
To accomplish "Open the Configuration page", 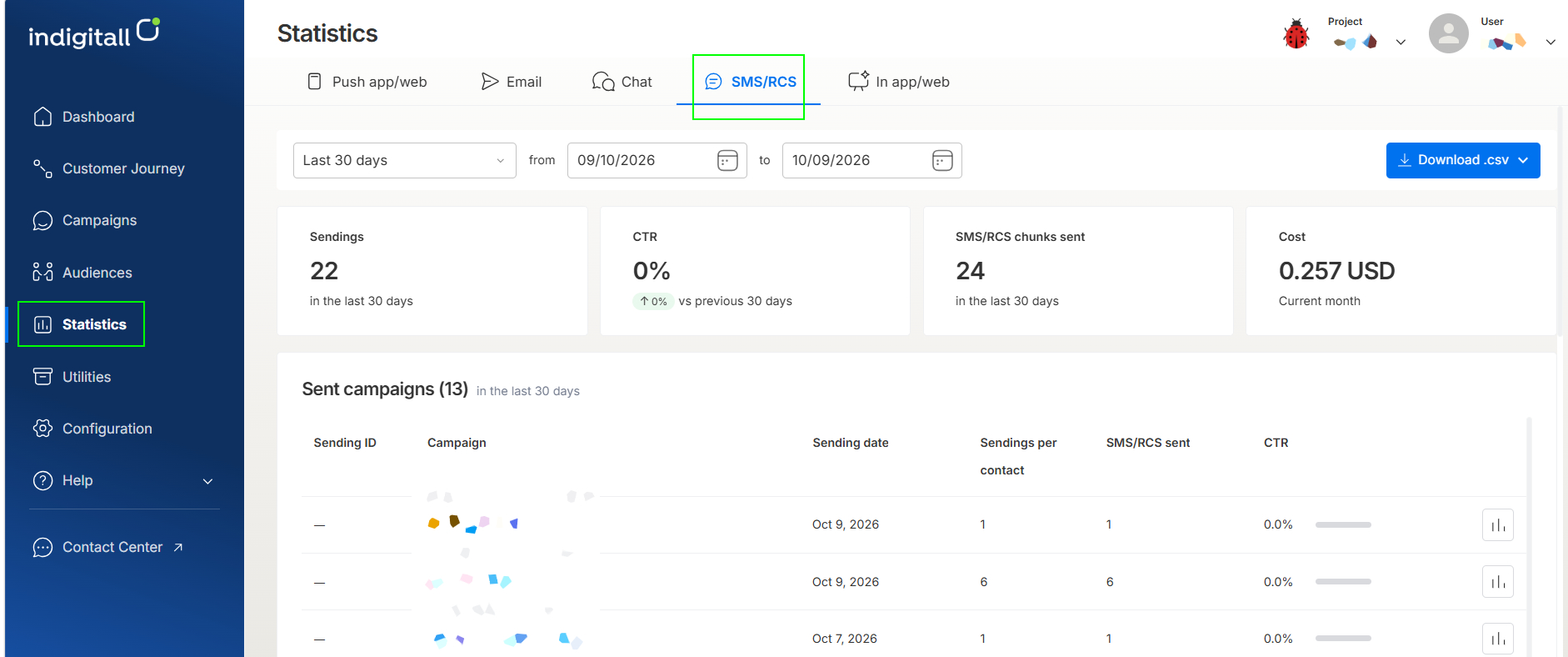I will click(92, 429).
